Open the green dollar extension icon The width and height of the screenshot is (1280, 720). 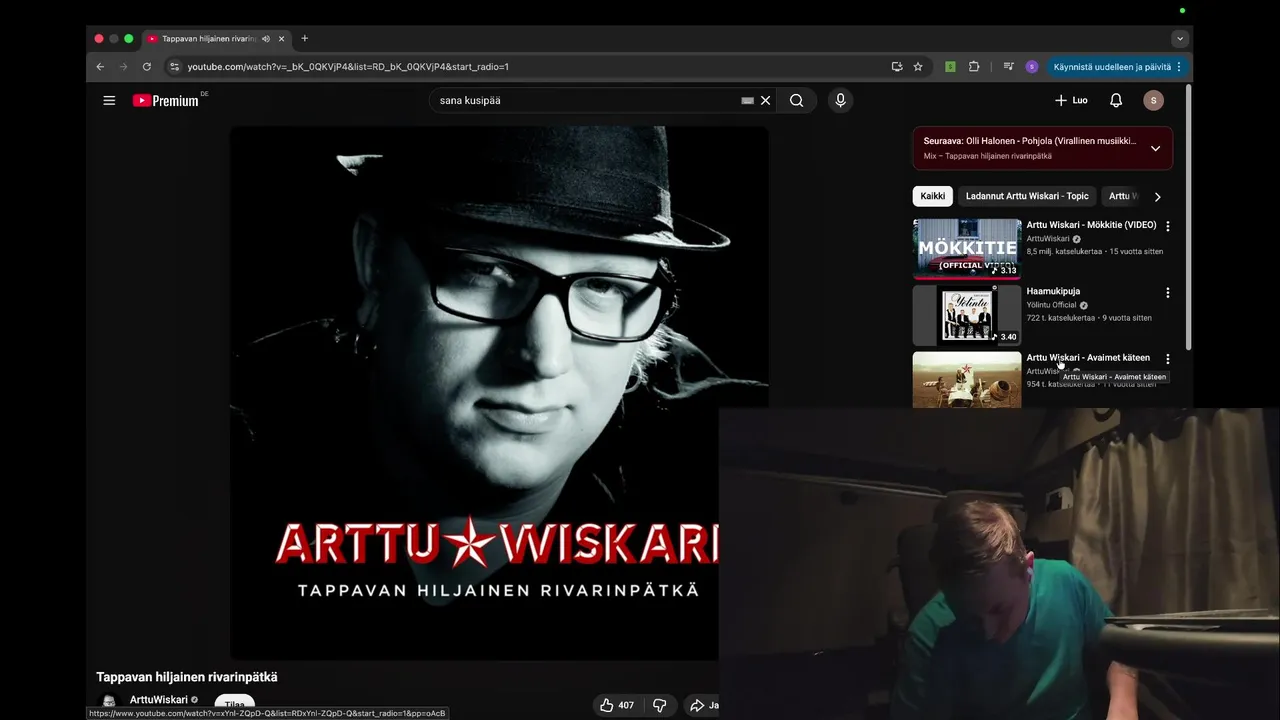pyautogui.click(x=950, y=67)
